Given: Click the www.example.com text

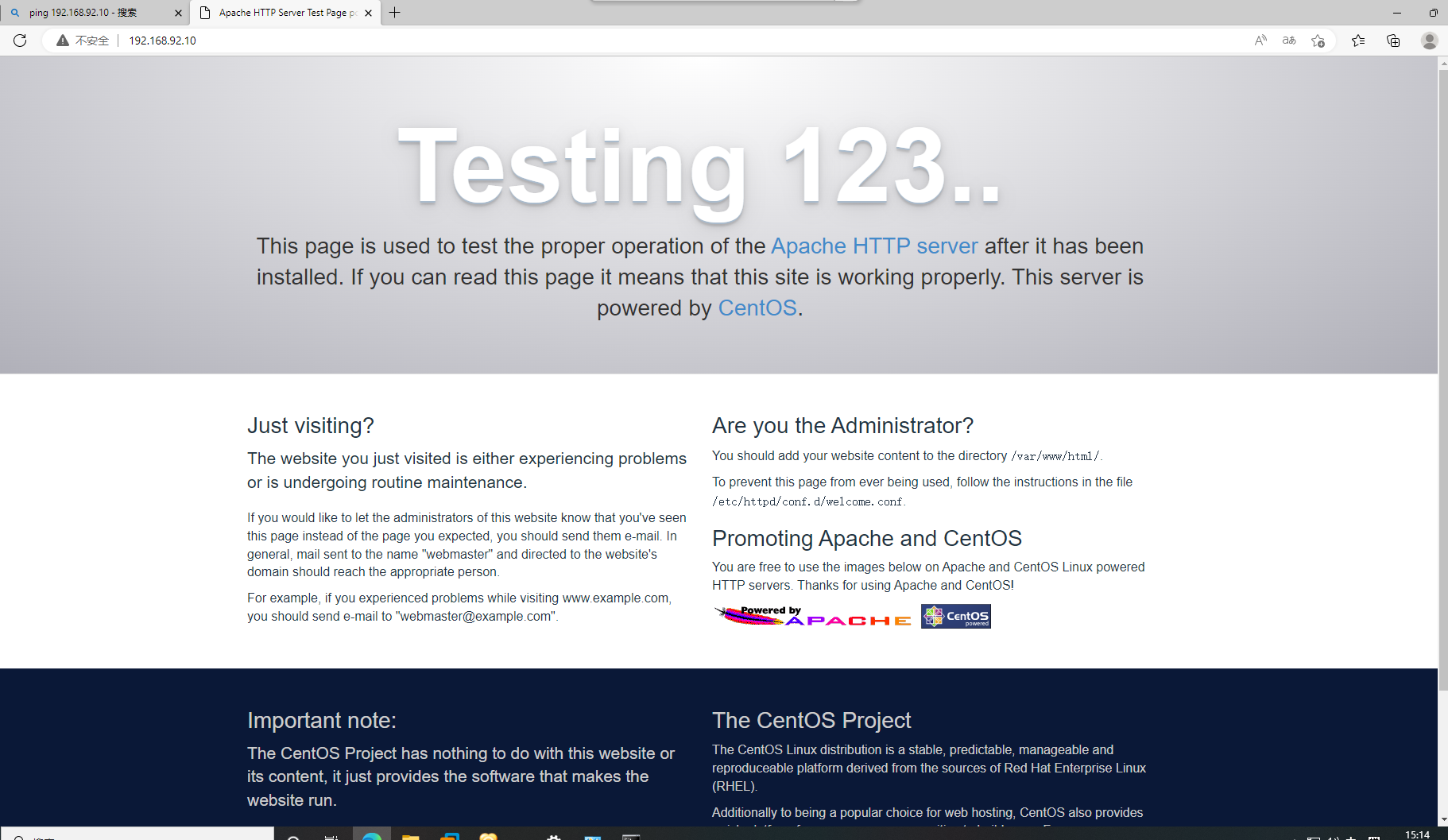Looking at the screenshot, I should coord(616,598).
